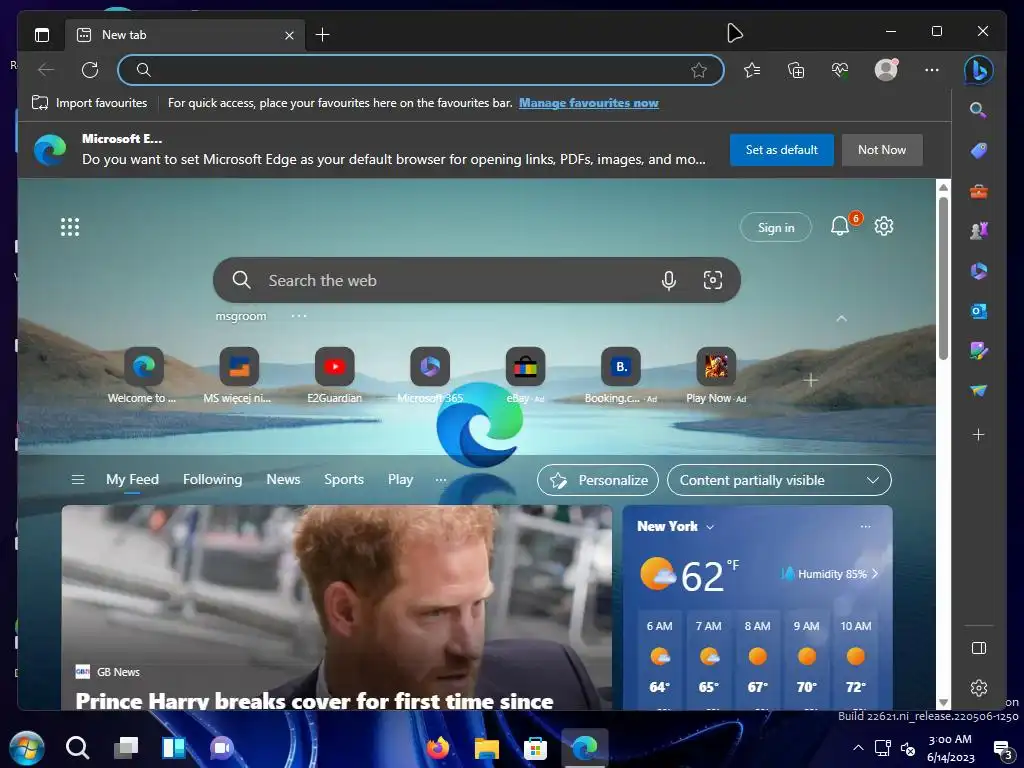
Task: Click the address bar field
Action: click(421, 70)
